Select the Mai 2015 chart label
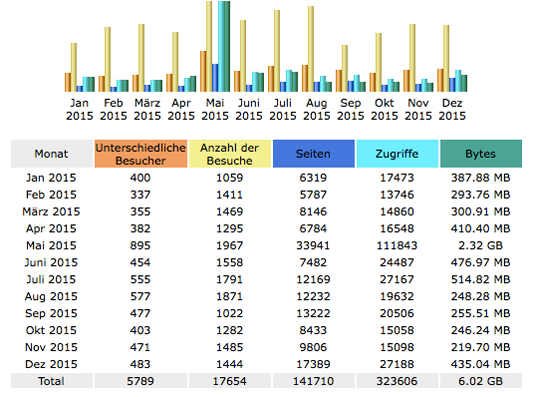 tap(215, 109)
